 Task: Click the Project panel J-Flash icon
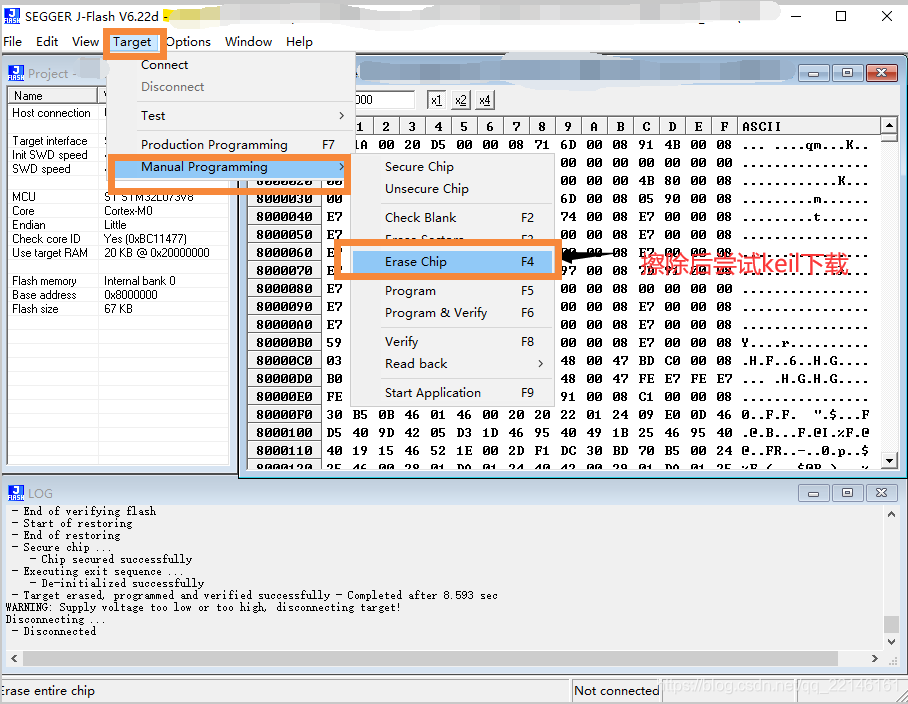16,73
